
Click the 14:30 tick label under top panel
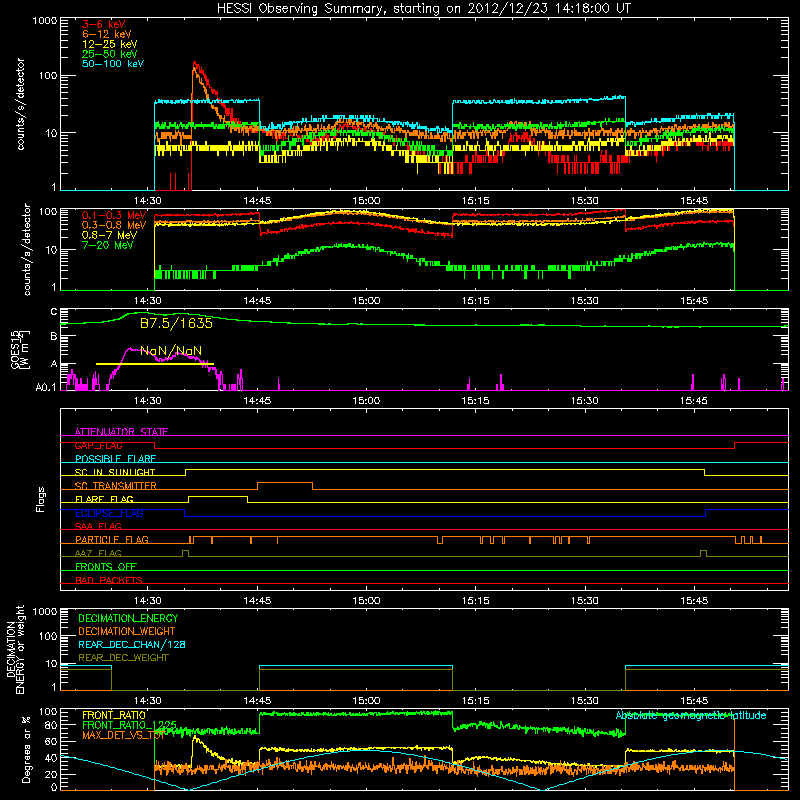(148, 201)
